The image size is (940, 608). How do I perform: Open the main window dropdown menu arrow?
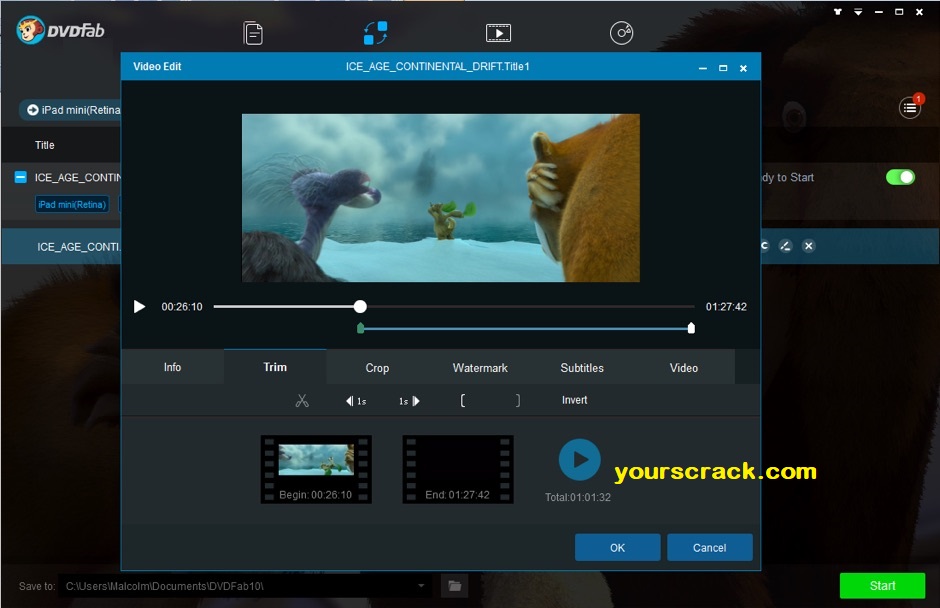(858, 12)
